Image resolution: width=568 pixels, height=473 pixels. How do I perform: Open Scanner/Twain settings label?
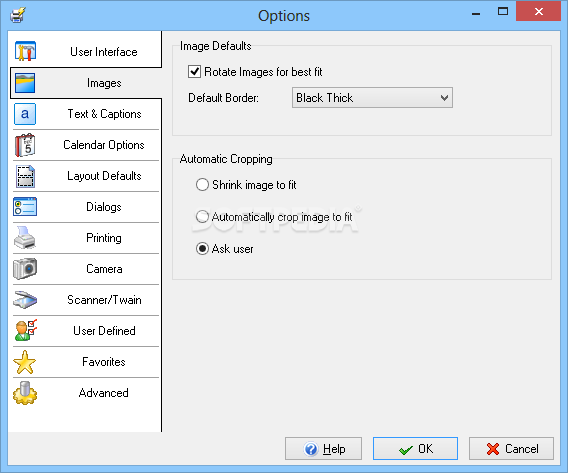coord(104,300)
